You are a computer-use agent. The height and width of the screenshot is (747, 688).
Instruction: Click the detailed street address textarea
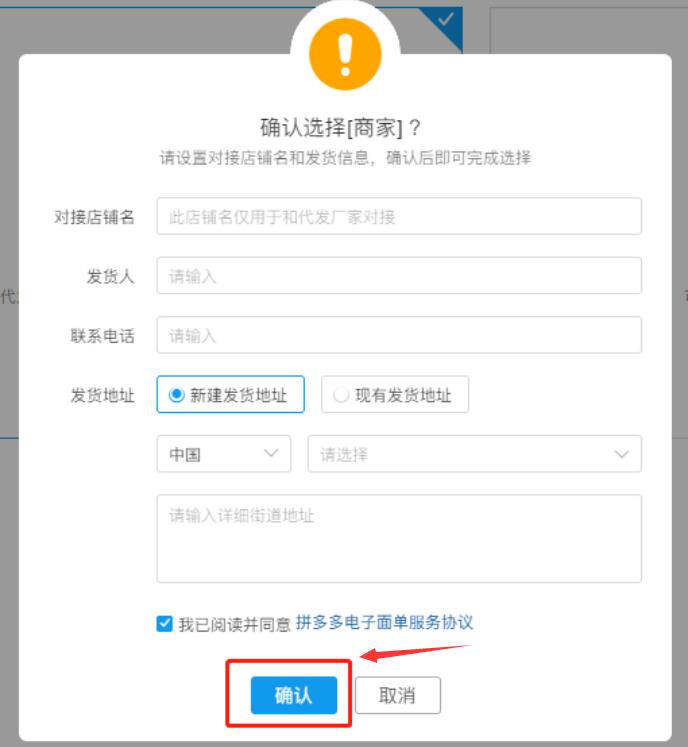398,538
